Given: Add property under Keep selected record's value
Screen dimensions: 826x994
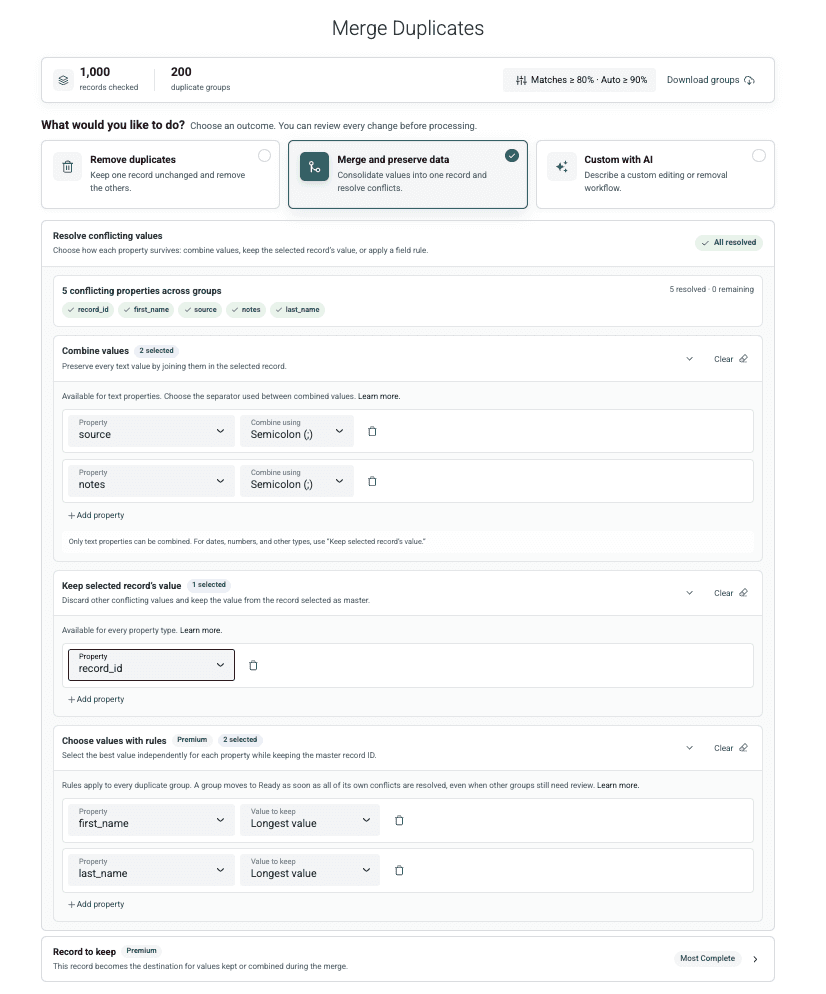Looking at the screenshot, I should 96,699.
